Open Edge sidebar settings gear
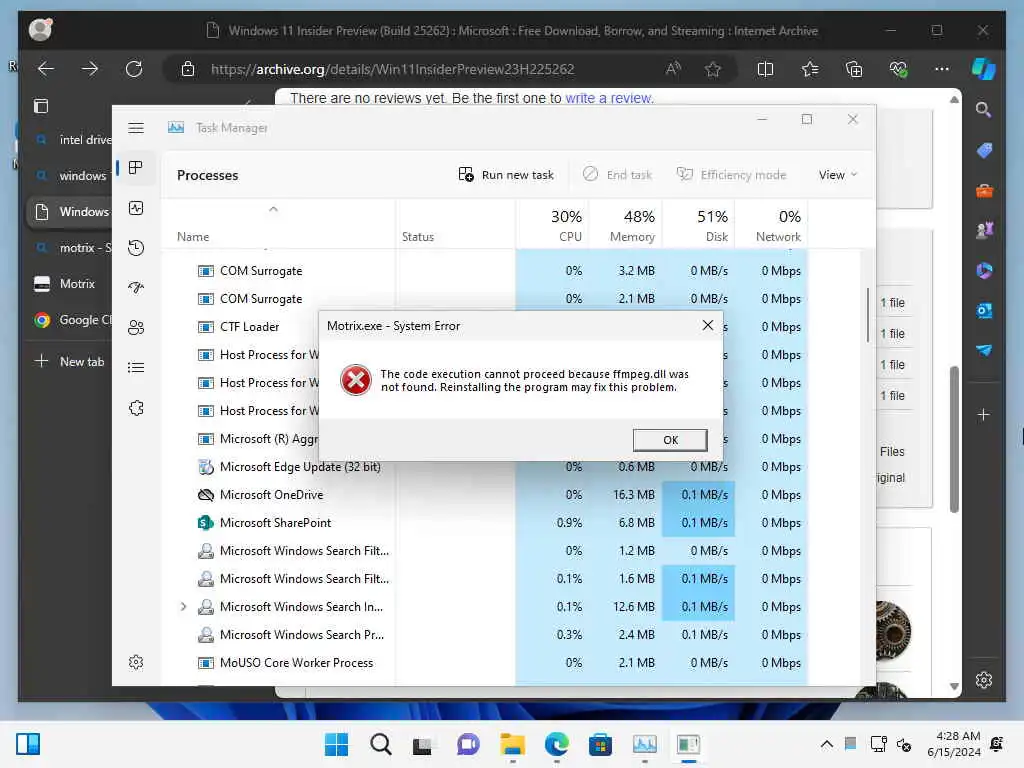Viewport: 1024px width, 768px height. (984, 680)
